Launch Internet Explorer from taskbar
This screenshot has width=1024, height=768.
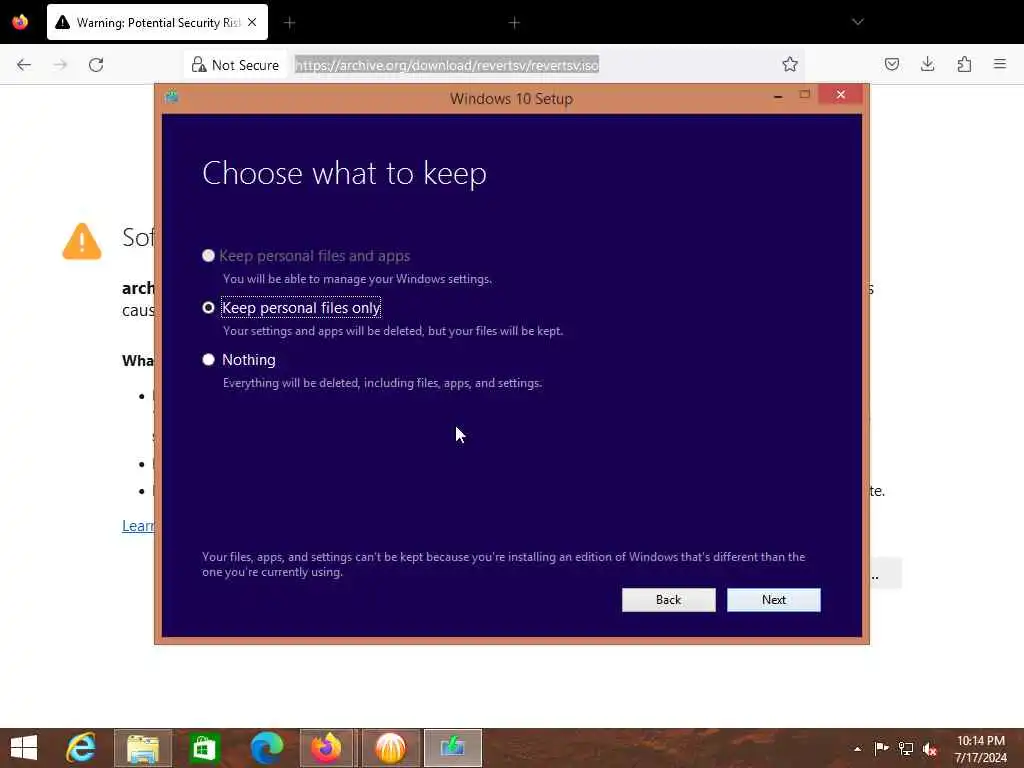(x=81, y=748)
